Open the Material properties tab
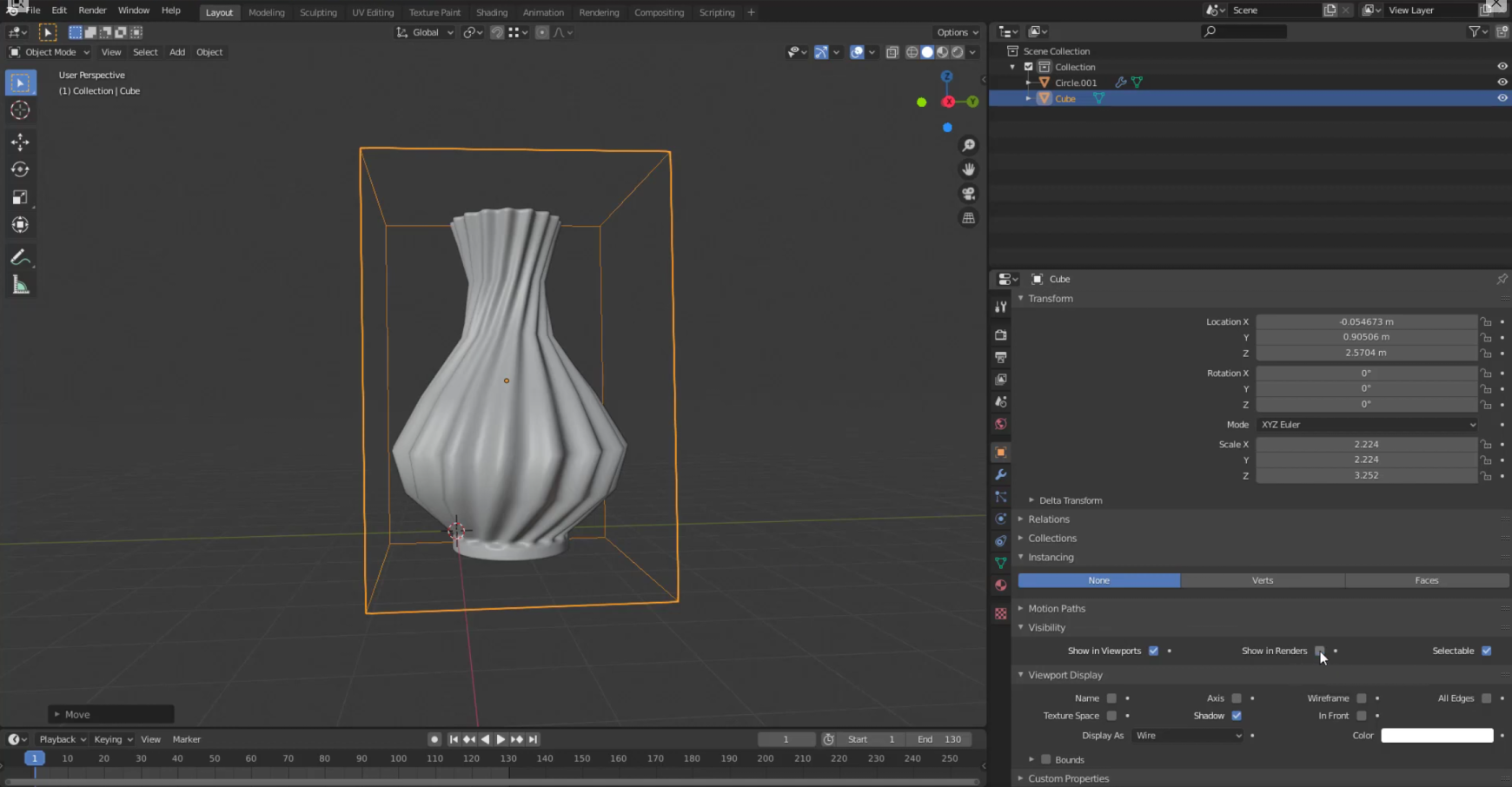Image resolution: width=1512 pixels, height=787 pixels. tap(1001, 585)
